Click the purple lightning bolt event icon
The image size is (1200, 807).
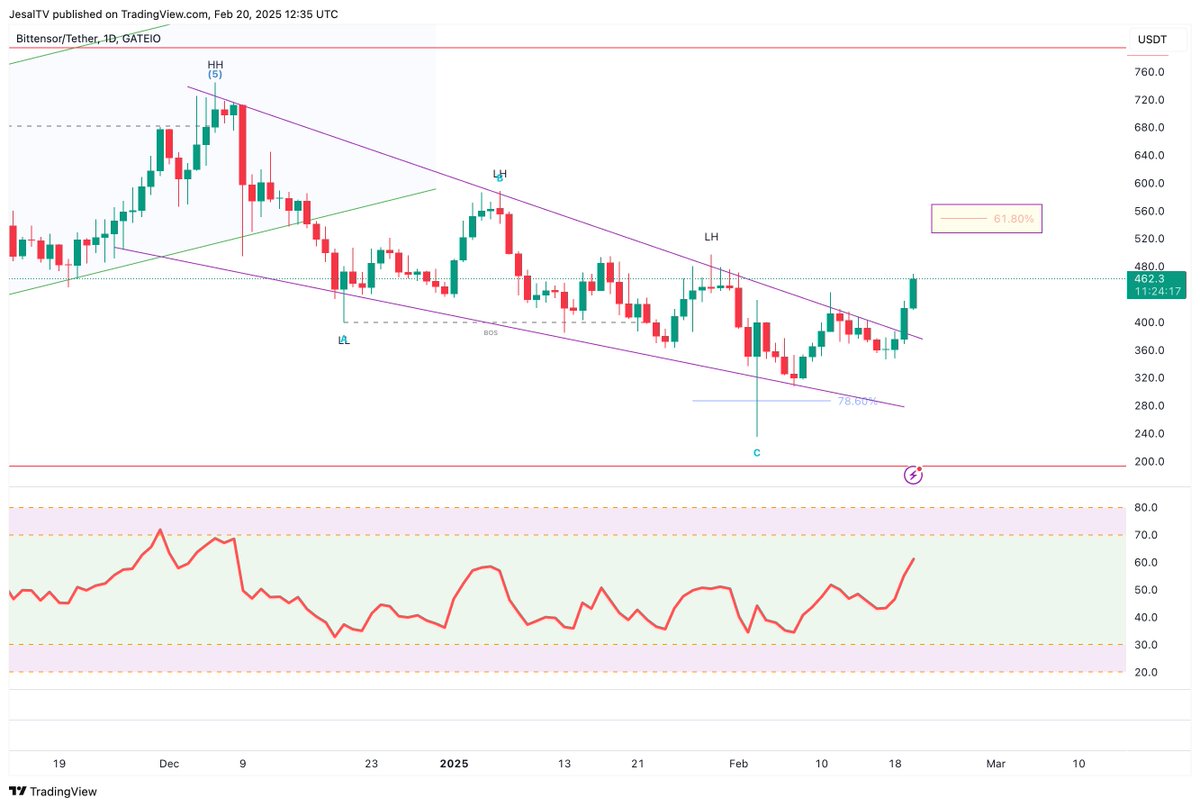click(x=913, y=475)
